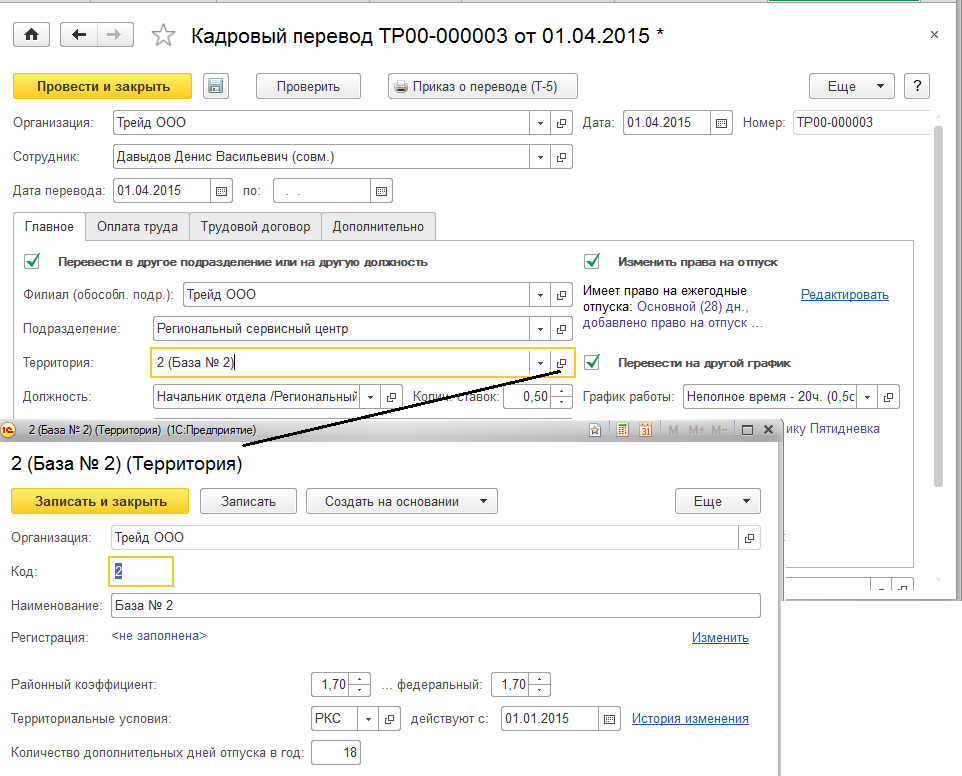Switch to the 'Оплата труда' tab
The width and height of the screenshot is (962, 776).
(137, 227)
